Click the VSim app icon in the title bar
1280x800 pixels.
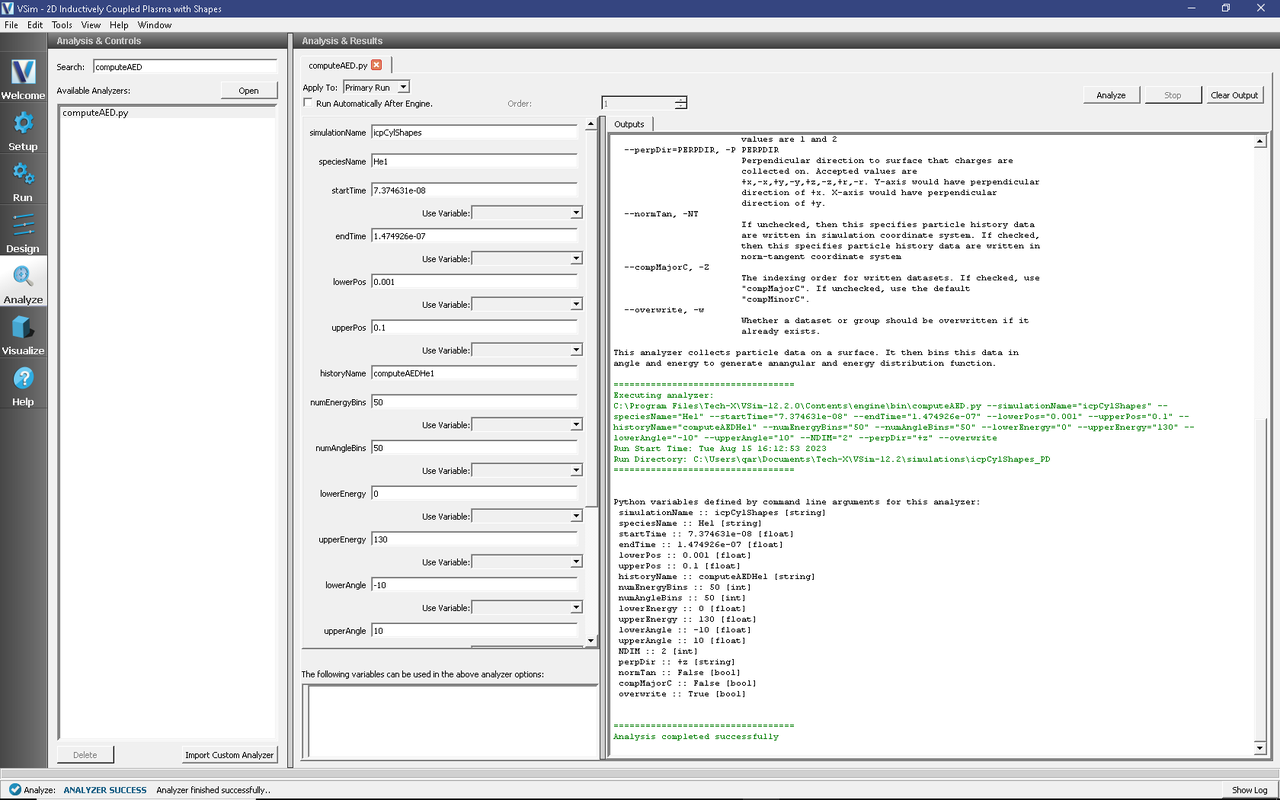click(8, 8)
